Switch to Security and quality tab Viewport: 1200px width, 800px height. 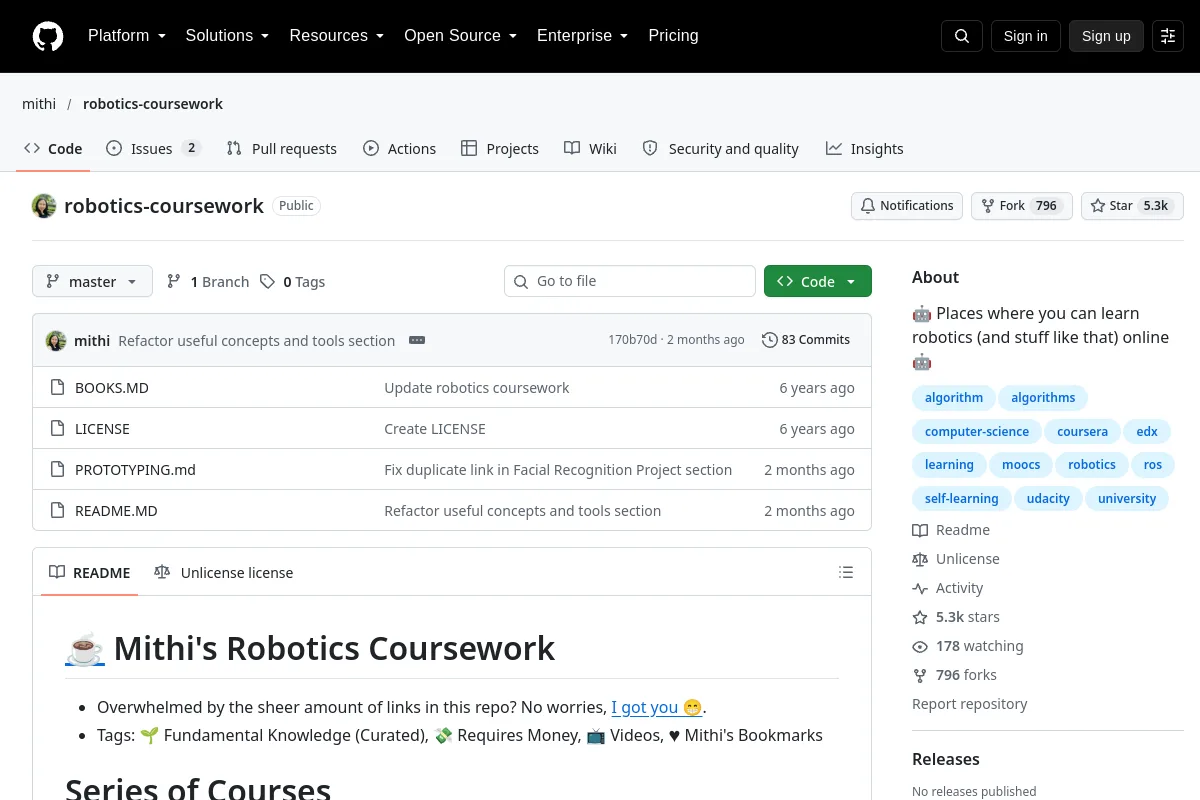tap(720, 149)
